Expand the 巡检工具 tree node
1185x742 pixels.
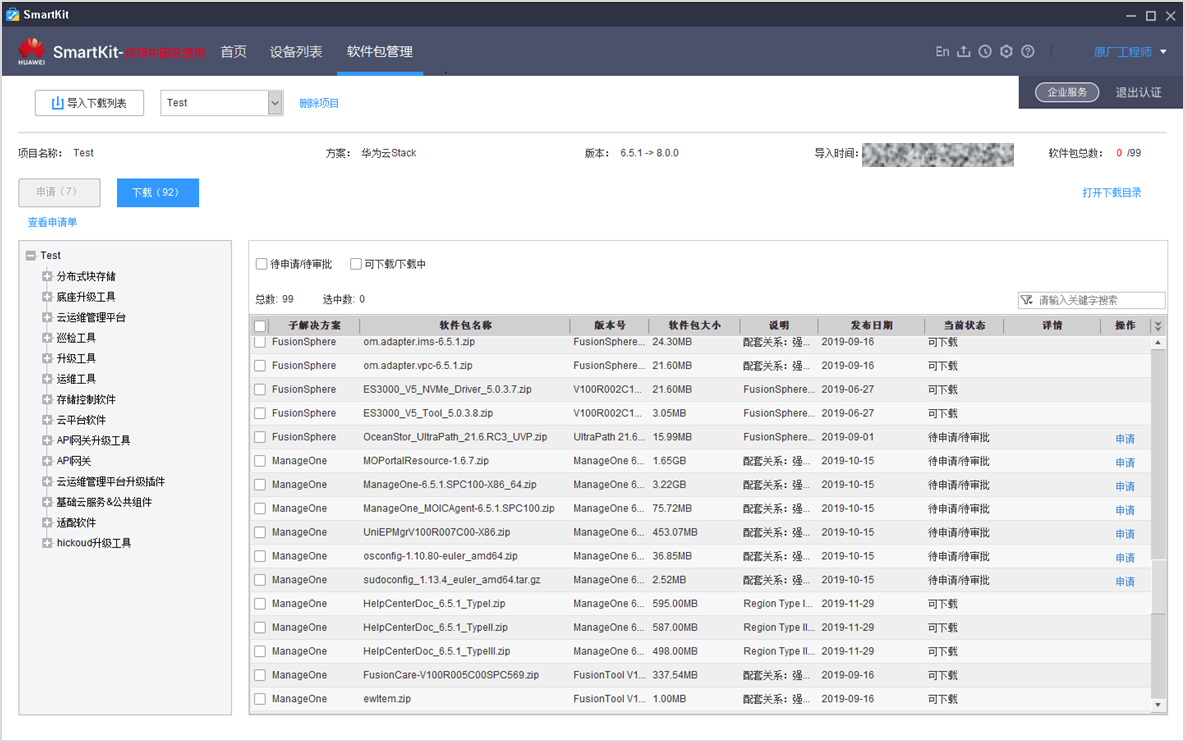(x=47, y=337)
